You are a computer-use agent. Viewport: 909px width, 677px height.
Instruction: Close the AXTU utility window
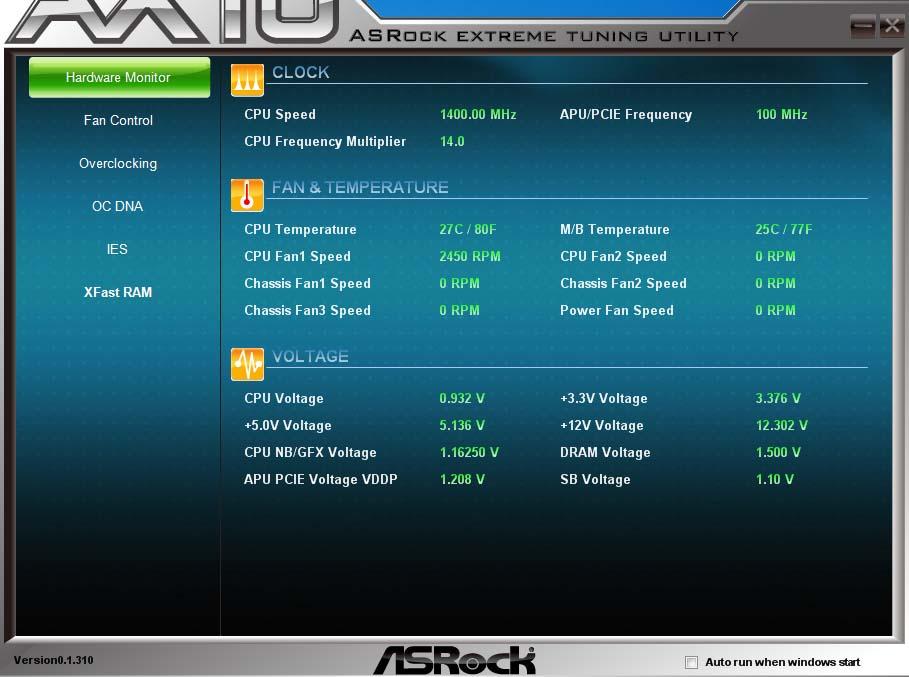click(891, 26)
